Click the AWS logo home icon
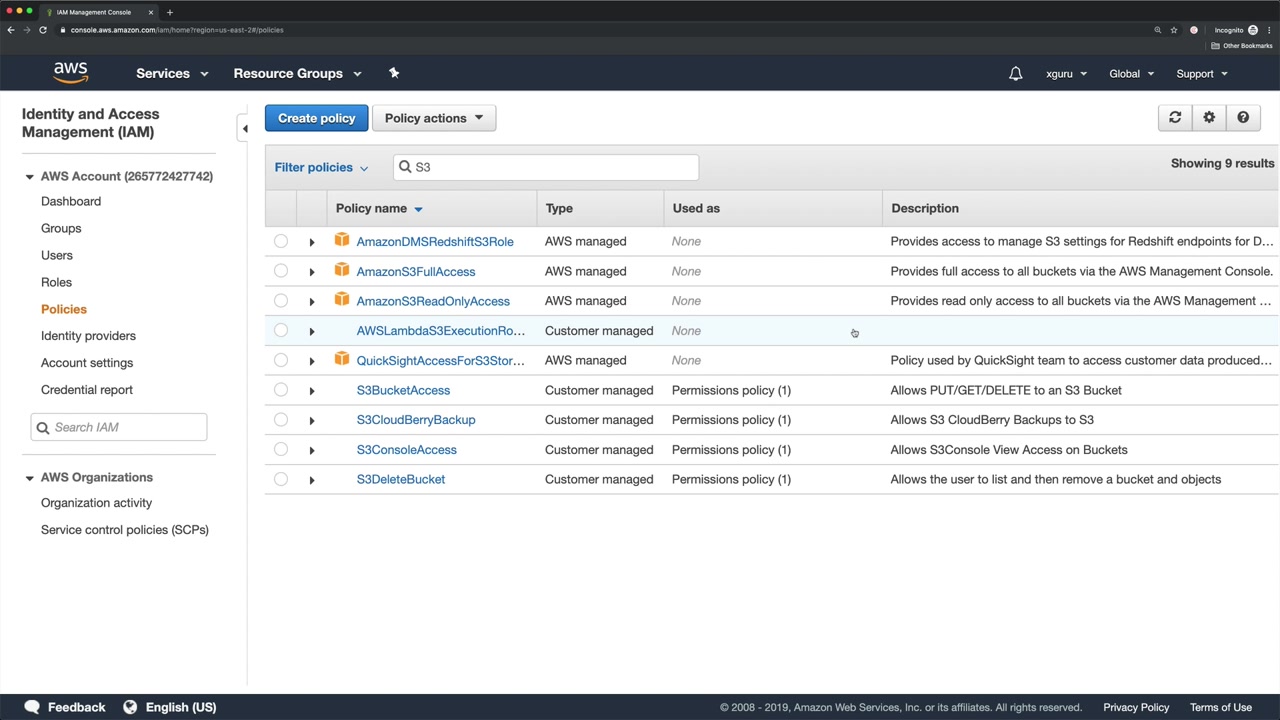The height and width of the screenshot is (720, 1280). (x=71, y=73)
